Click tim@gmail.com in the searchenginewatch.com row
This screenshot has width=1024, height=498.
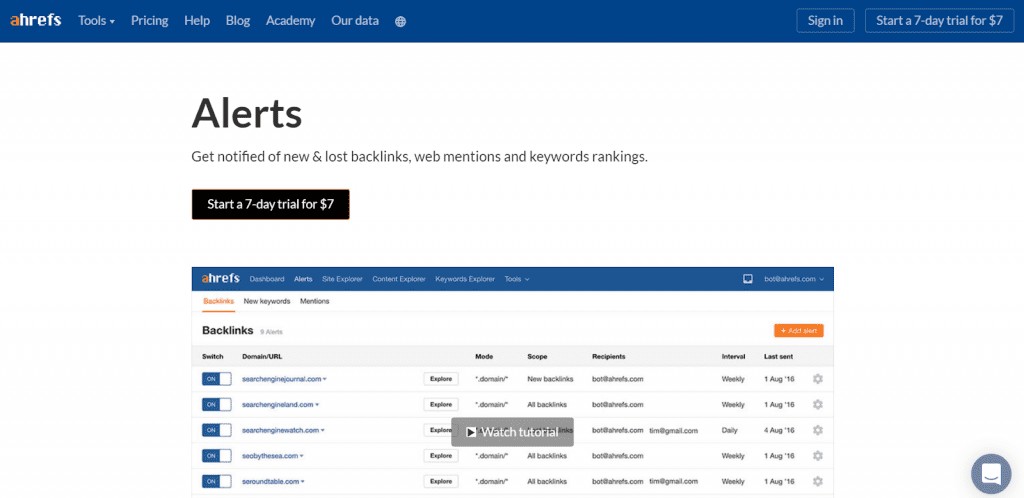pyautogui.click(x=673, y=430)
